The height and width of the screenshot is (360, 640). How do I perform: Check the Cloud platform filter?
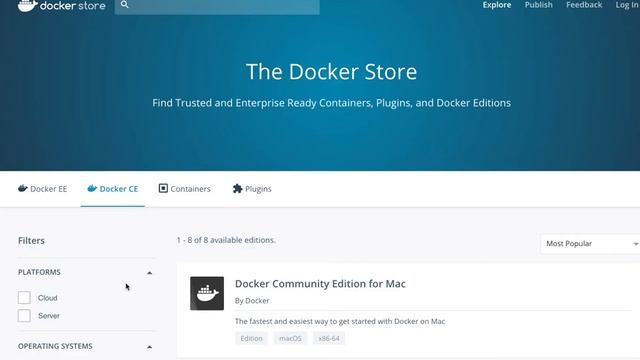[24, 298]
